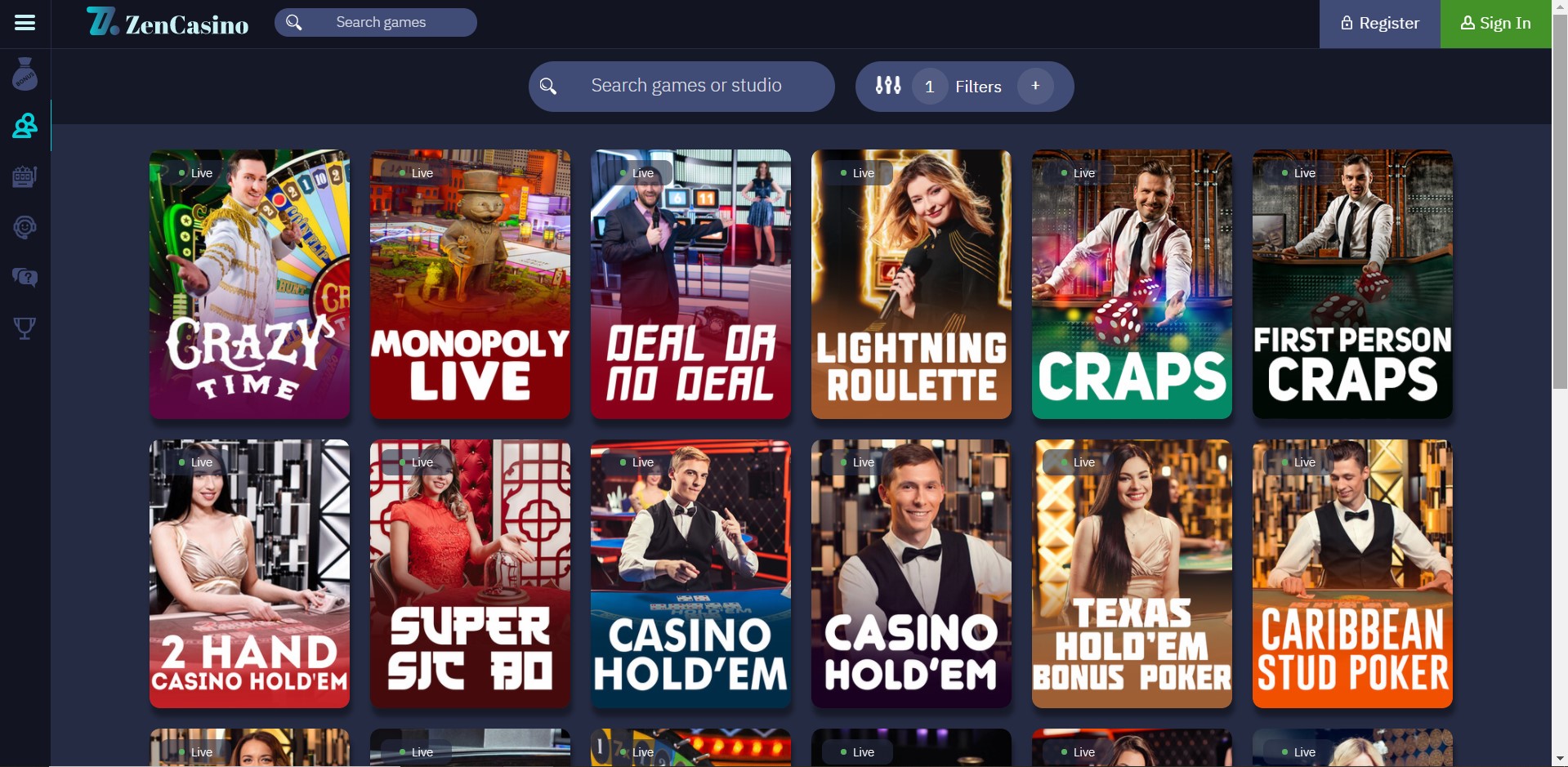Select the Caribbean Stud Poker tile
The width and height of the screenshot is (1568, 767).
(x=1352, y=573)
